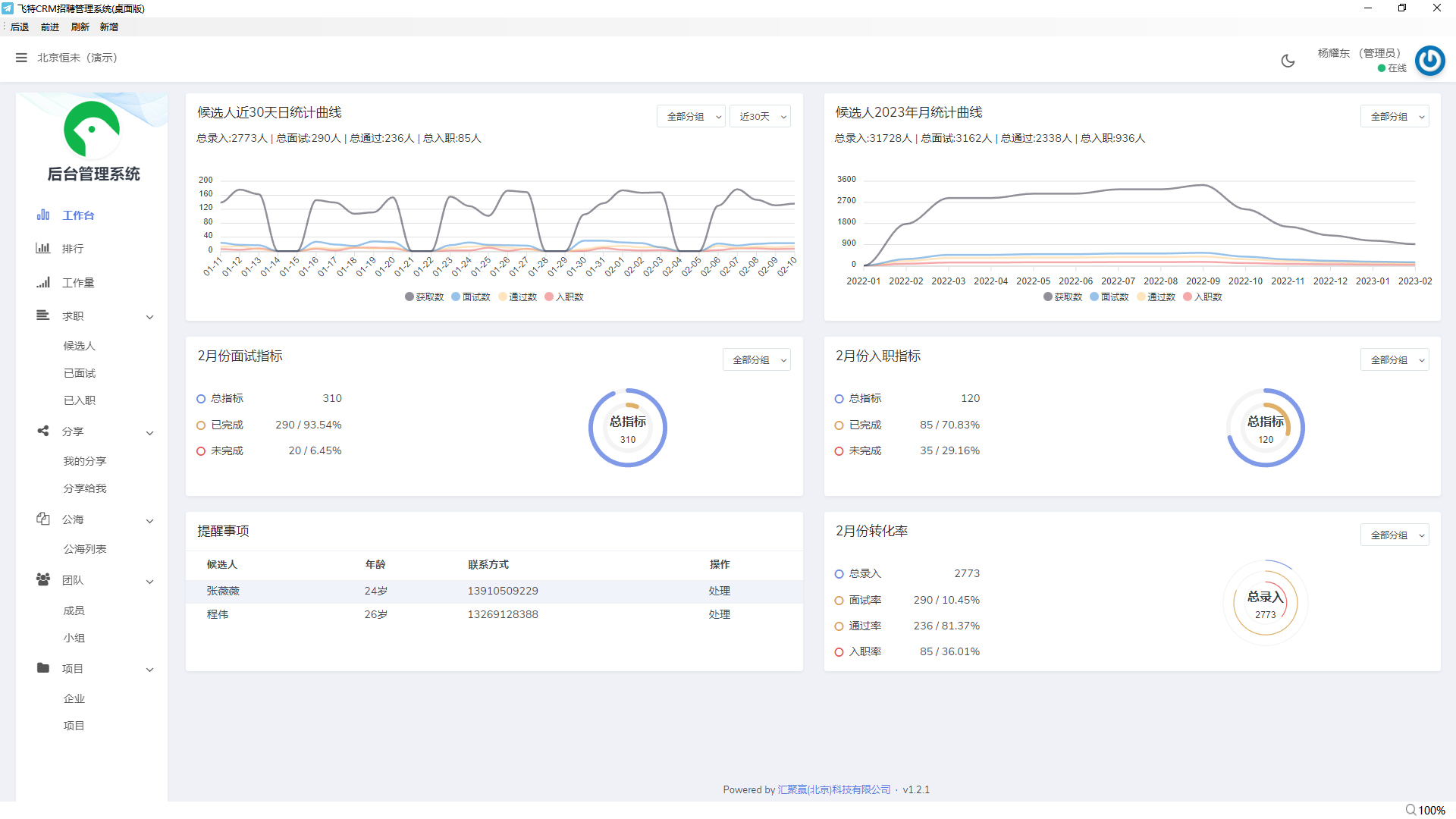Toggle dark mode moon icon
The height and width of the screenshot is (819, 1456).
click(1288, 61)
